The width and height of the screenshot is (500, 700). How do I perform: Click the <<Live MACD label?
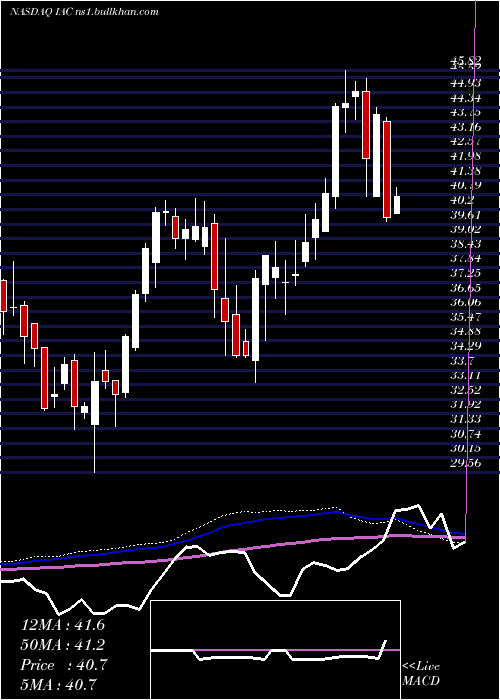421,674
